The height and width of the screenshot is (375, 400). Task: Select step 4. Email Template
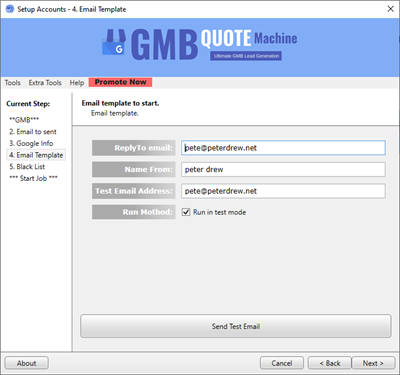click(36, 155)
